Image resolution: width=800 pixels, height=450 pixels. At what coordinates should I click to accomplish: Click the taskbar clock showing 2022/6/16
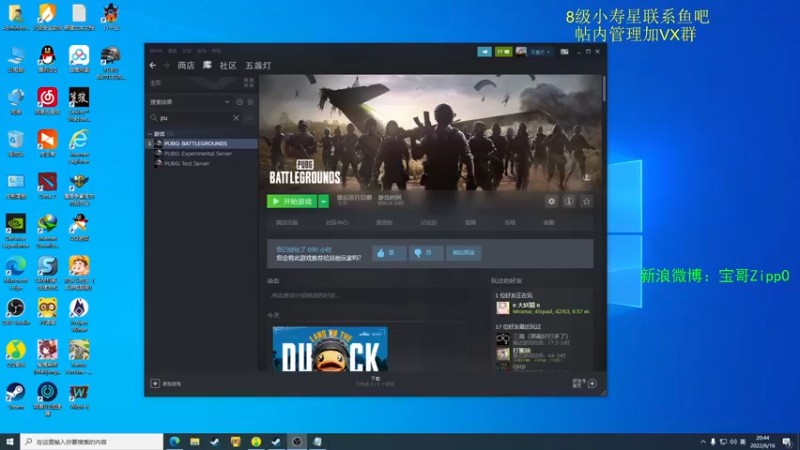pyautogui.click(x=763, y=441)
